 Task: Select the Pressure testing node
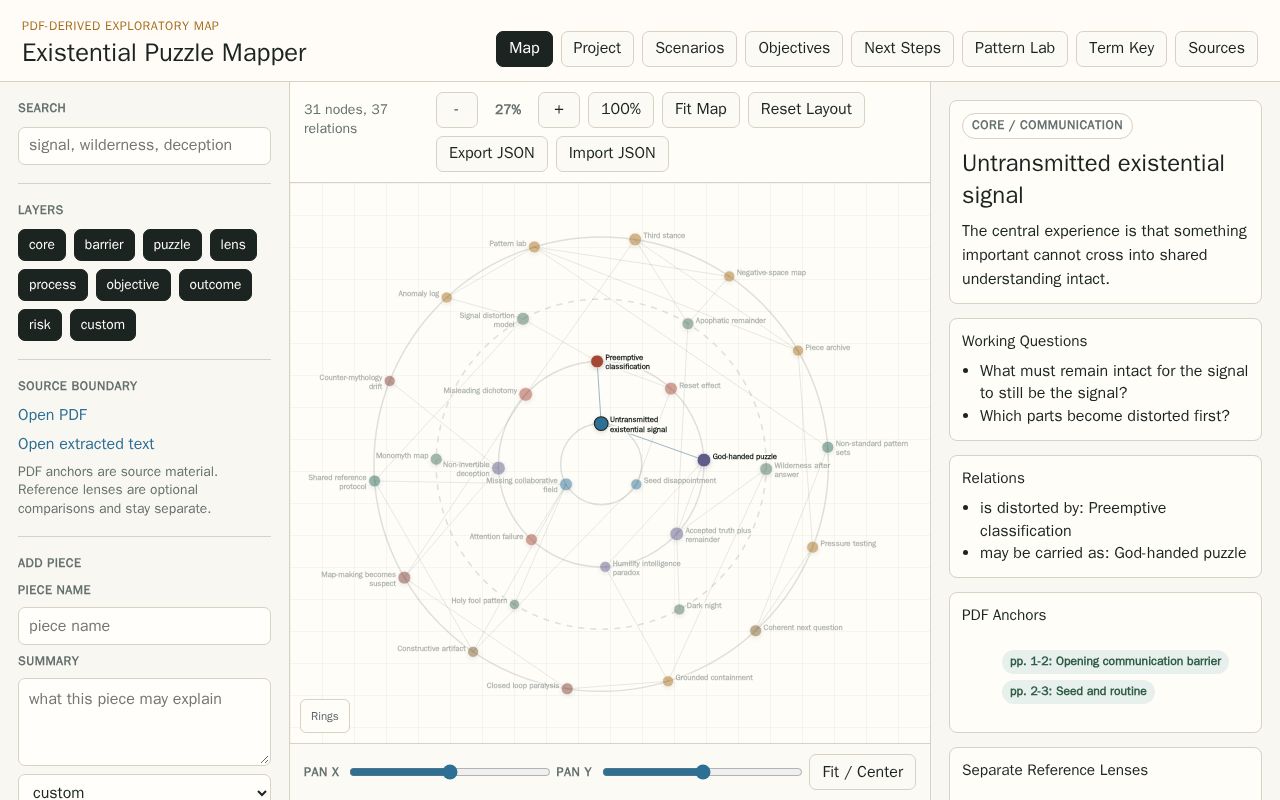click(x=812, y=547)
